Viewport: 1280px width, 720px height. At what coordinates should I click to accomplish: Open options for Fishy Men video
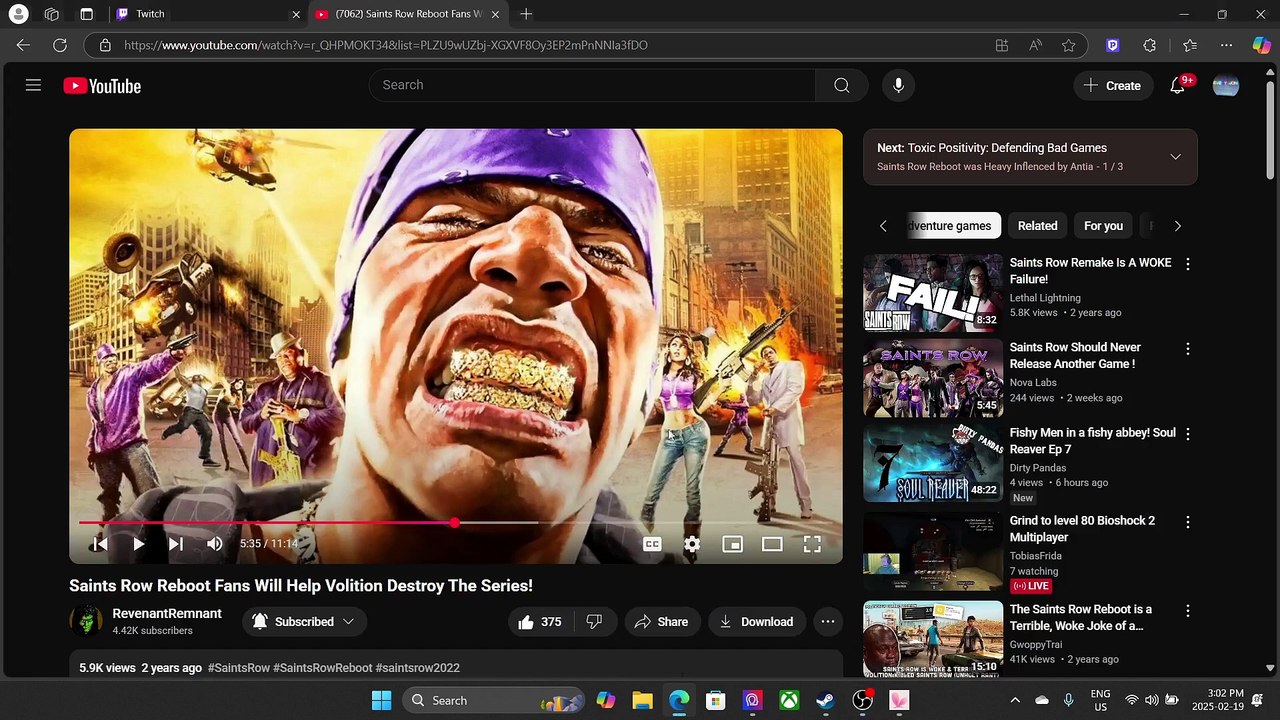point(1188,435)
